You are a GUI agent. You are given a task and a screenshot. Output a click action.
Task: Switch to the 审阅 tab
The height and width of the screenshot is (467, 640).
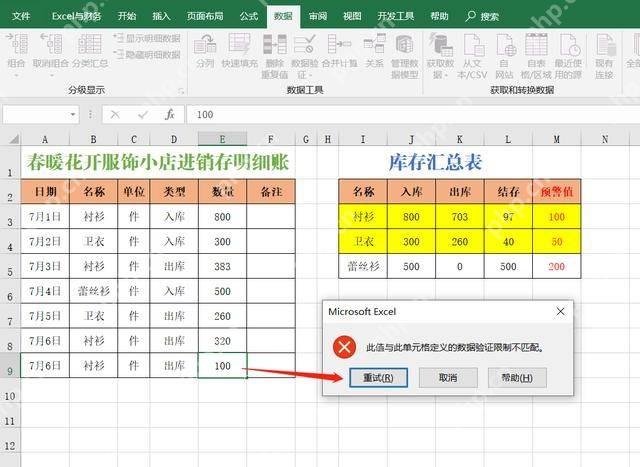[x=318, y=16]
